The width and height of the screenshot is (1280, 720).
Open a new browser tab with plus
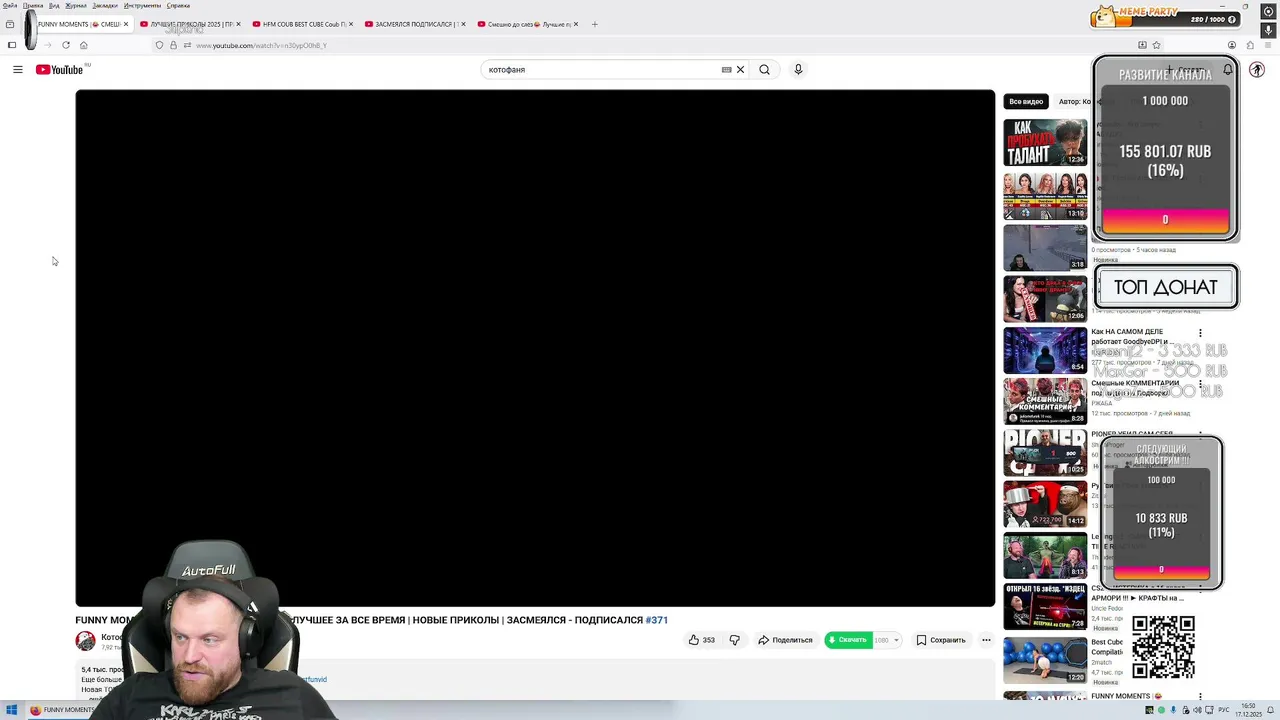[x=594, y=24]
